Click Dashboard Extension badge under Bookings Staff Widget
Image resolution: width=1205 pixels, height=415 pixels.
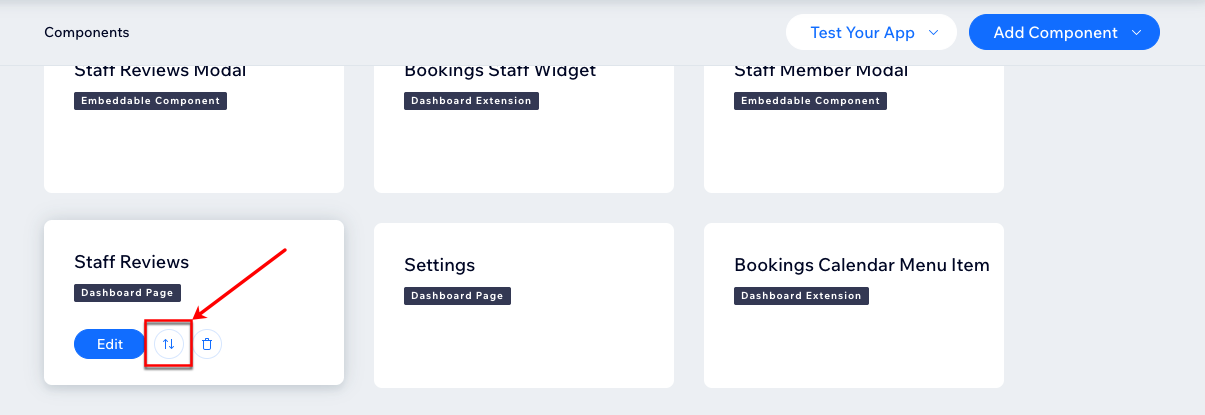tap(471, 101)
